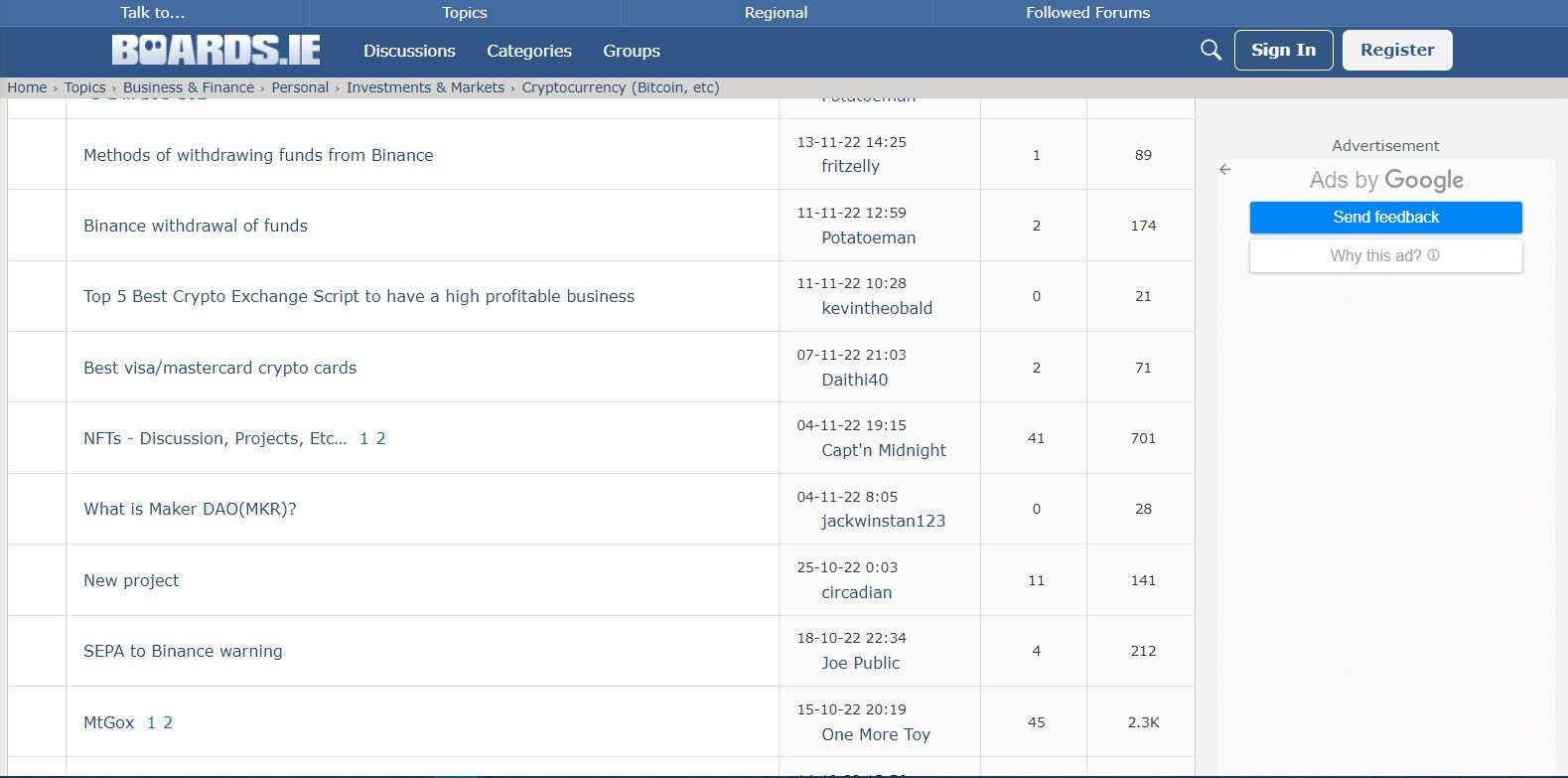Open thread NFTs - Discussion, Projects, Etc...
This screenshot has height=778, width=1568.
point(215,438)
